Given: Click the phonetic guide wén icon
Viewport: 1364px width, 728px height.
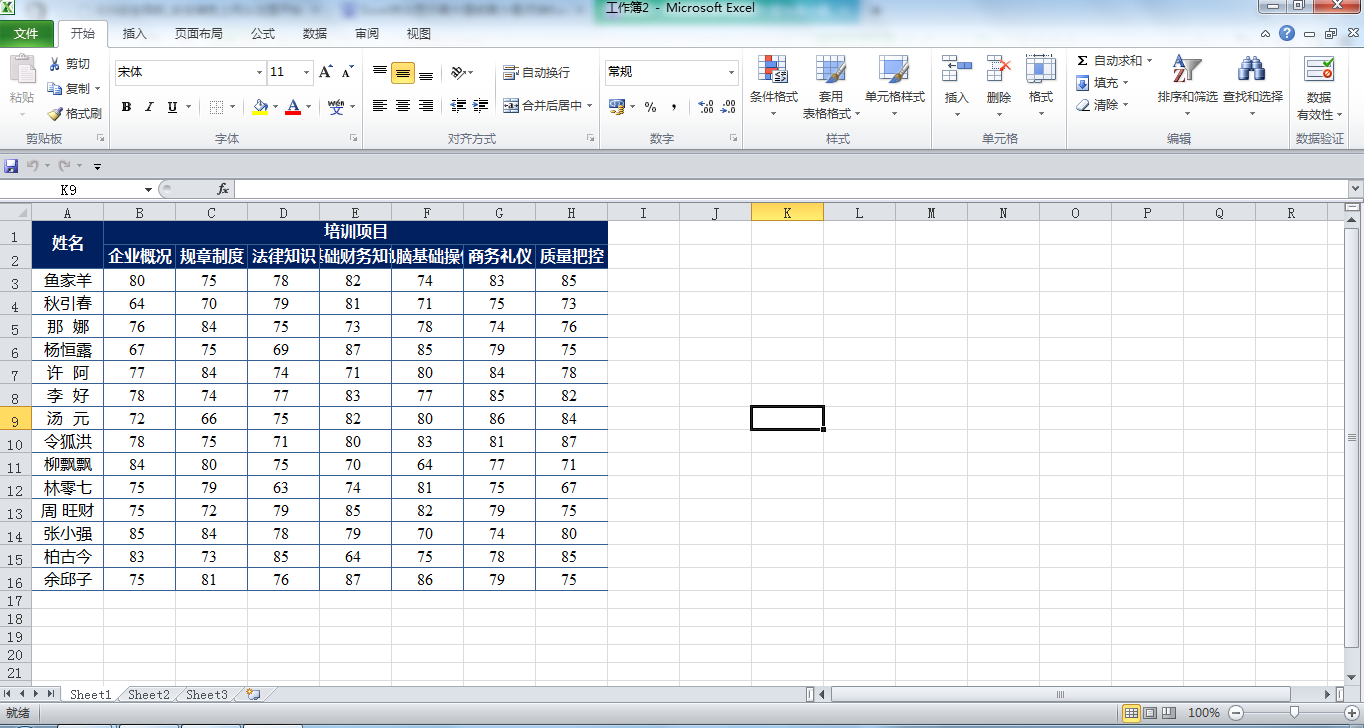Looking at the screenshot, I should (x=336, y=106).
